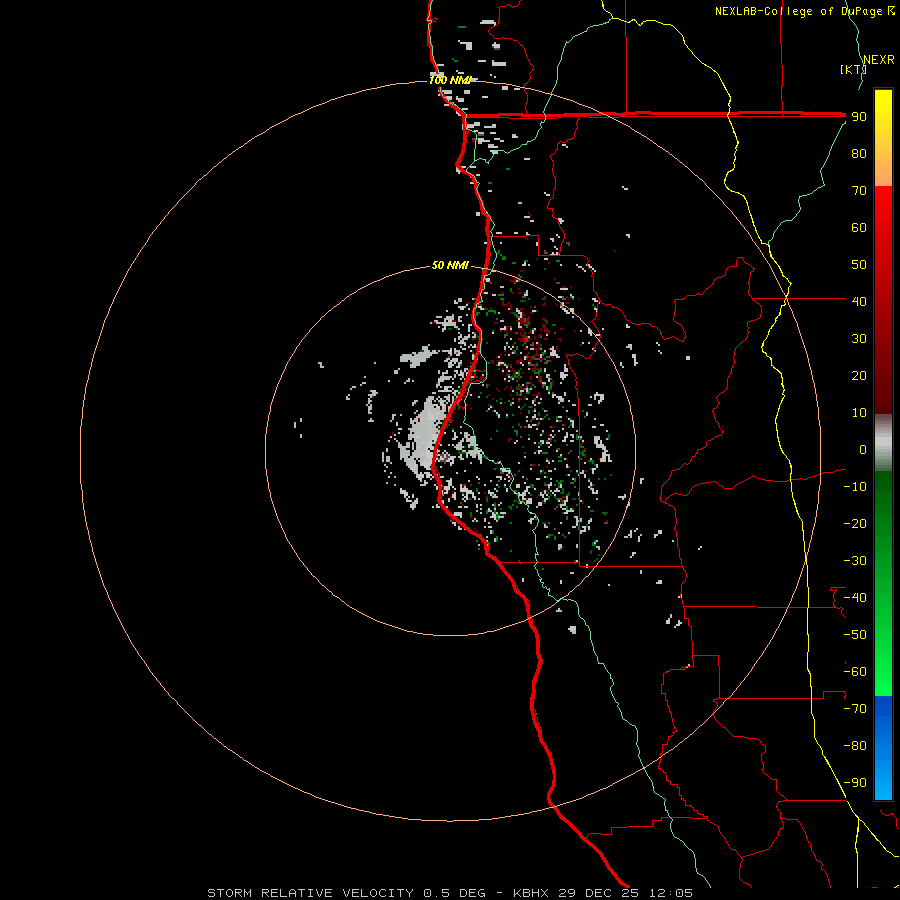Click the -30 value on the velocity scale
This screenshot has height=900, width=900.
point(855,561)
